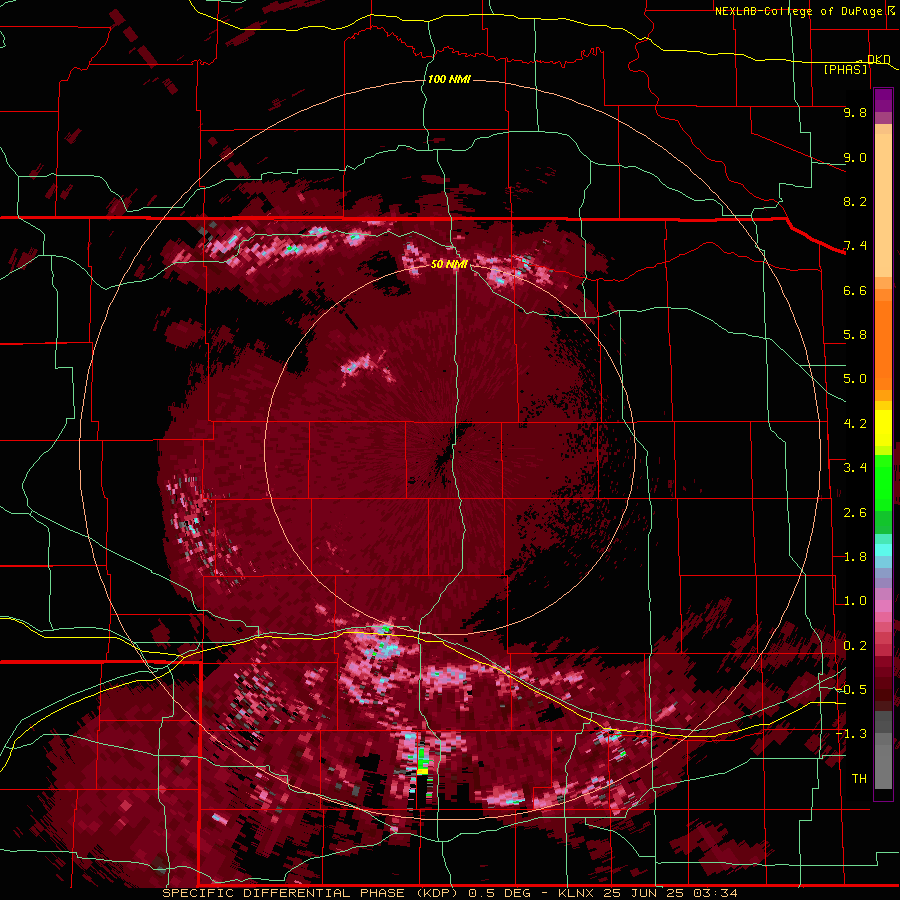Click the TH threshold label on scale
This screenshot has width=900, height=900.
859,778
